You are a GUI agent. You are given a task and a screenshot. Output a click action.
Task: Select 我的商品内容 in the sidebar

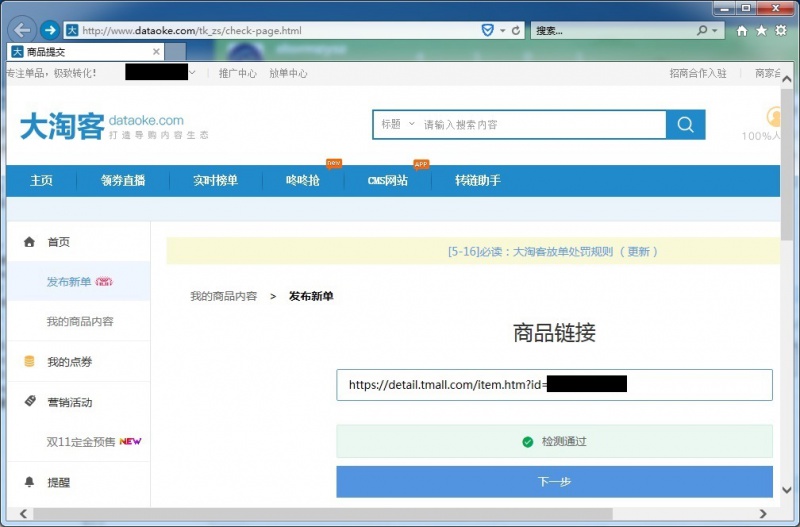pos(79,321)
